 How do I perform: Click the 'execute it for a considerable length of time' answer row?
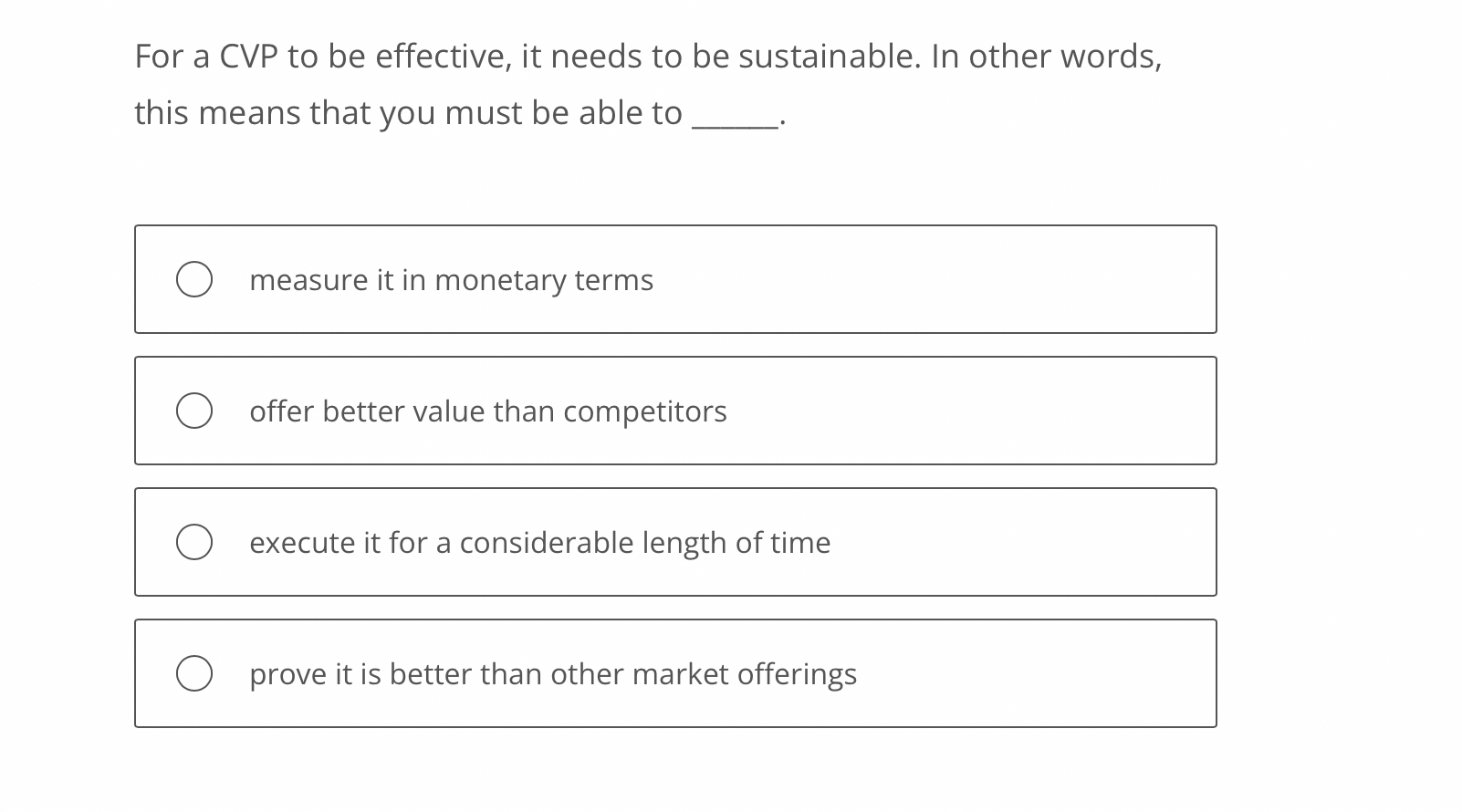(x=675, y=542)
